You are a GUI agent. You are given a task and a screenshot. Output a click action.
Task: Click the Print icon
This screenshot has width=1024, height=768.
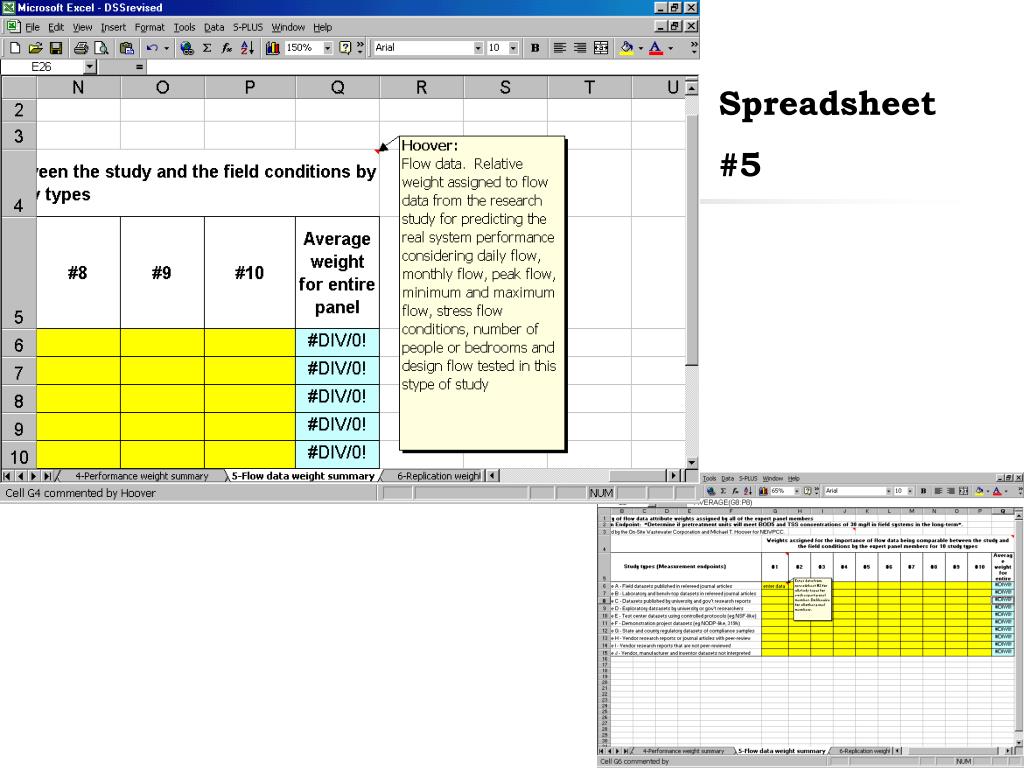click(81, 48)
